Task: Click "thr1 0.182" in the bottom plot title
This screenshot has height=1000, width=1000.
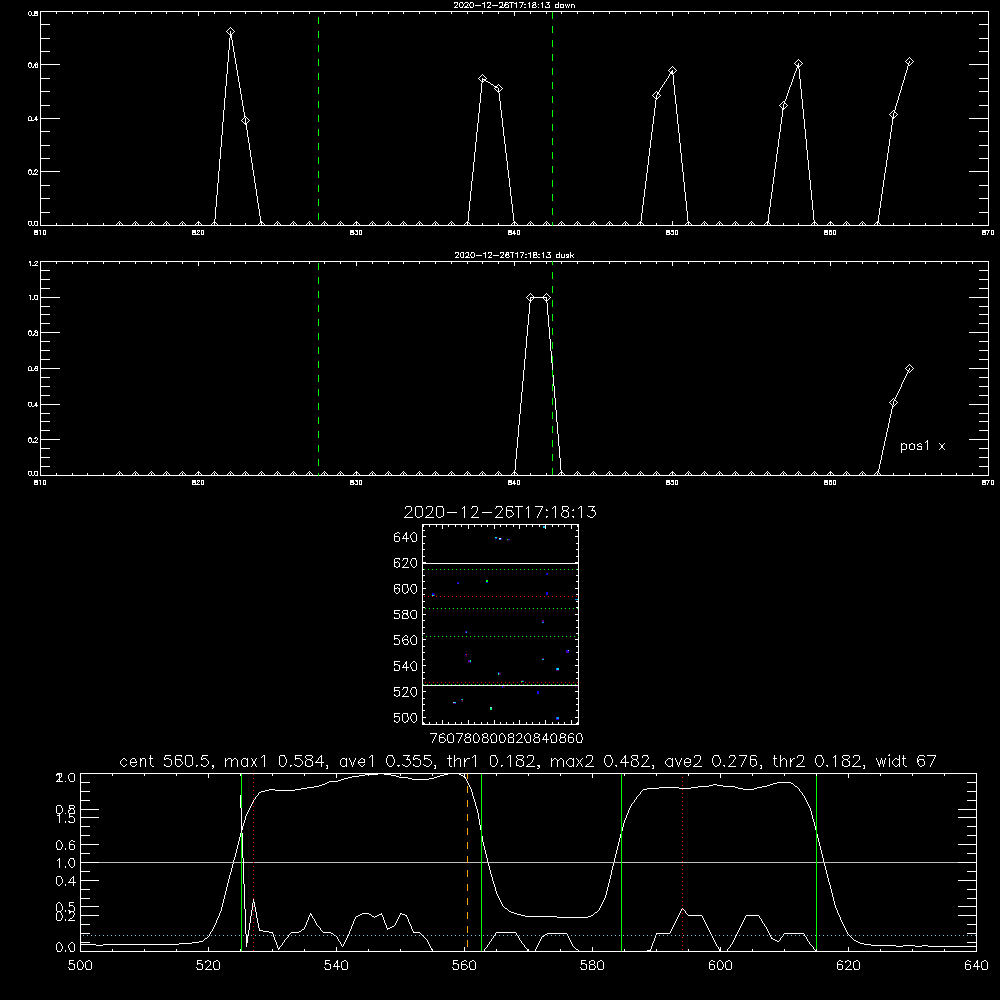Action: tap(492, 761)
